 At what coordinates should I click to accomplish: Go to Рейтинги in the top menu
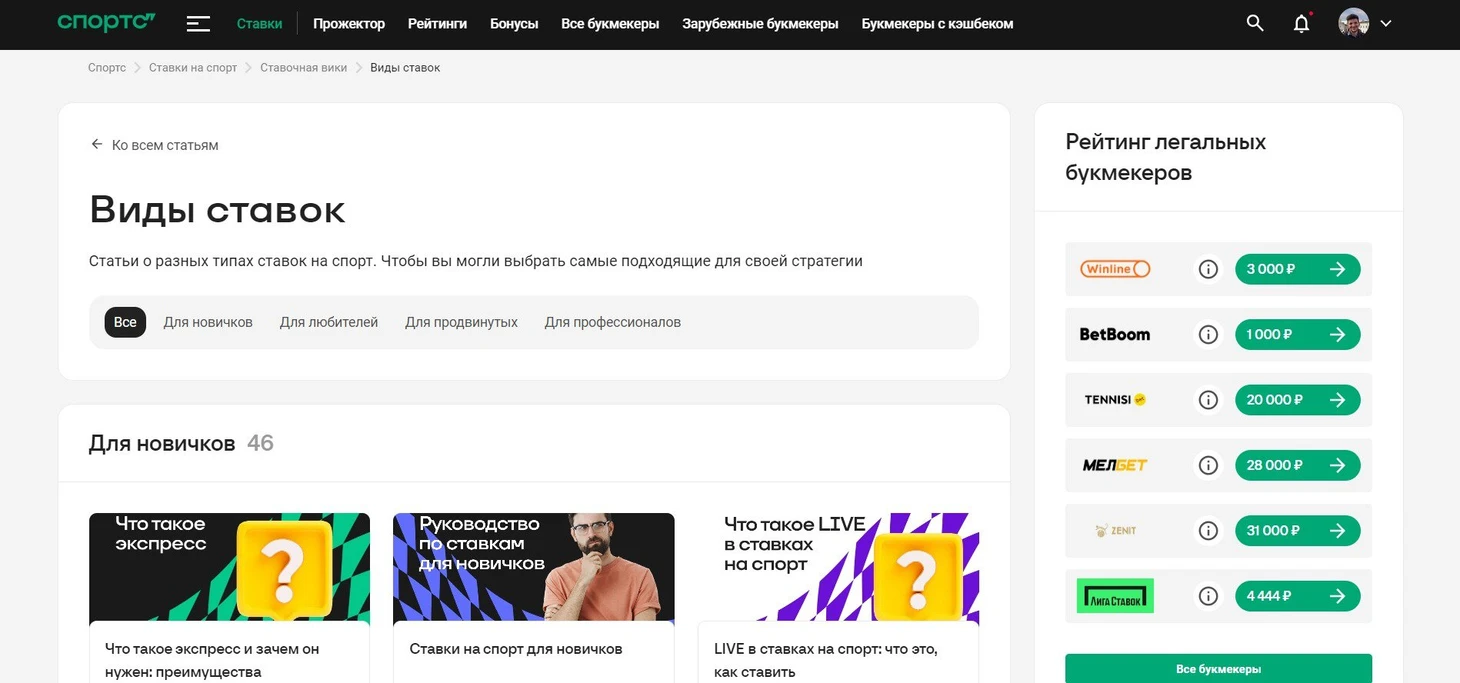point(437,23)
